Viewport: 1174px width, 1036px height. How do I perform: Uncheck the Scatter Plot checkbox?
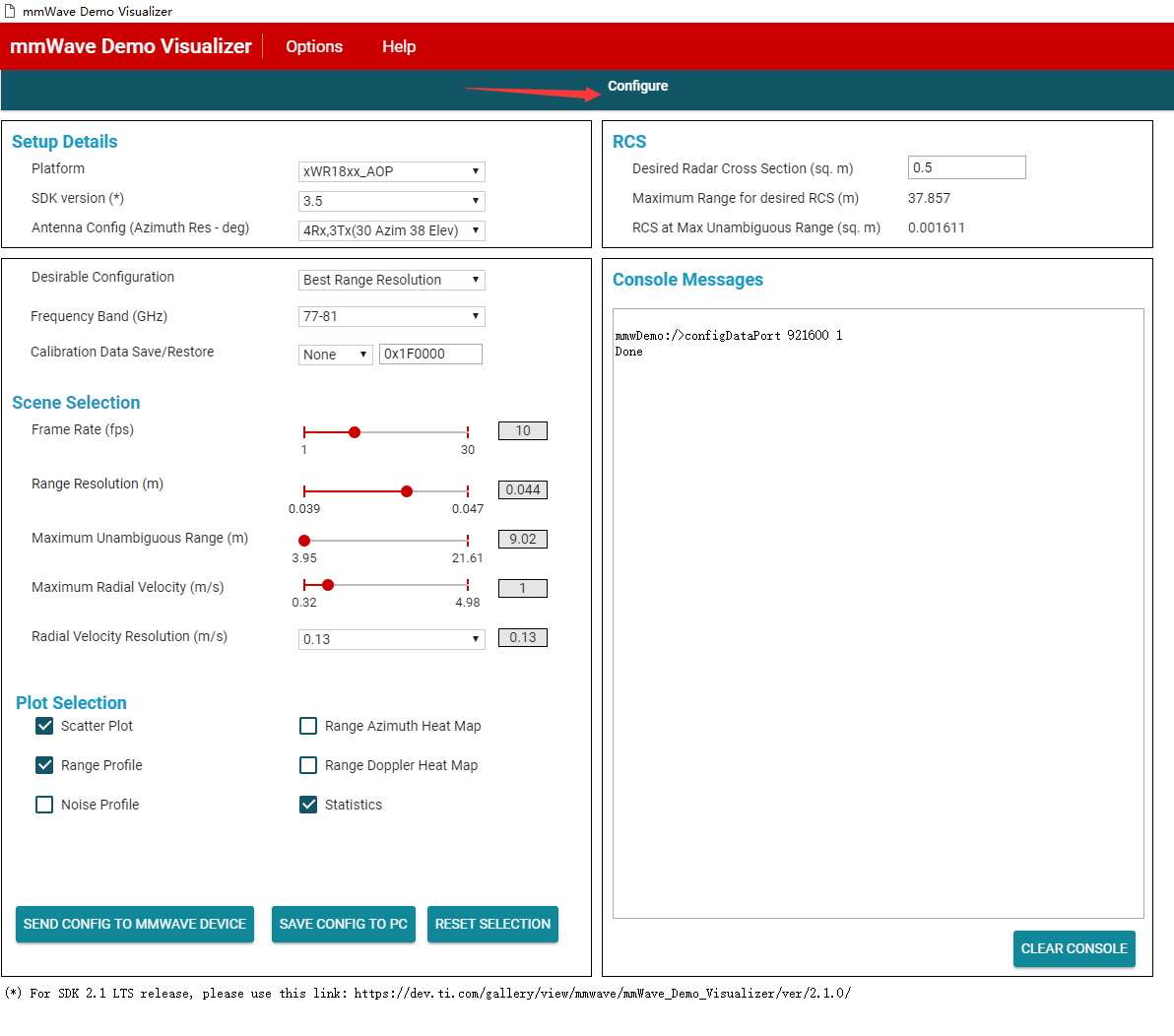tap(44, 726)
